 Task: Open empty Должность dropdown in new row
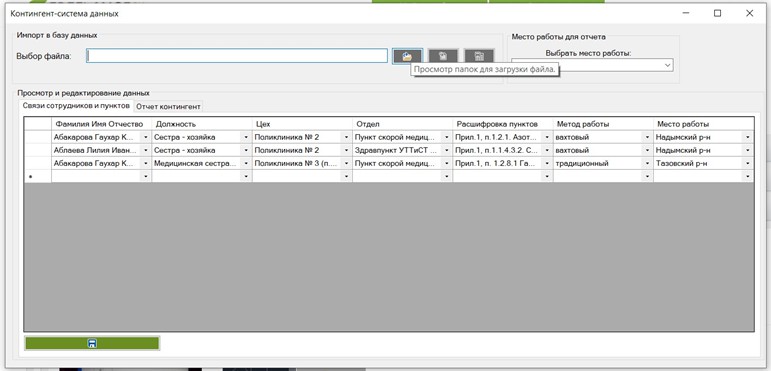(x=246, y=176)
